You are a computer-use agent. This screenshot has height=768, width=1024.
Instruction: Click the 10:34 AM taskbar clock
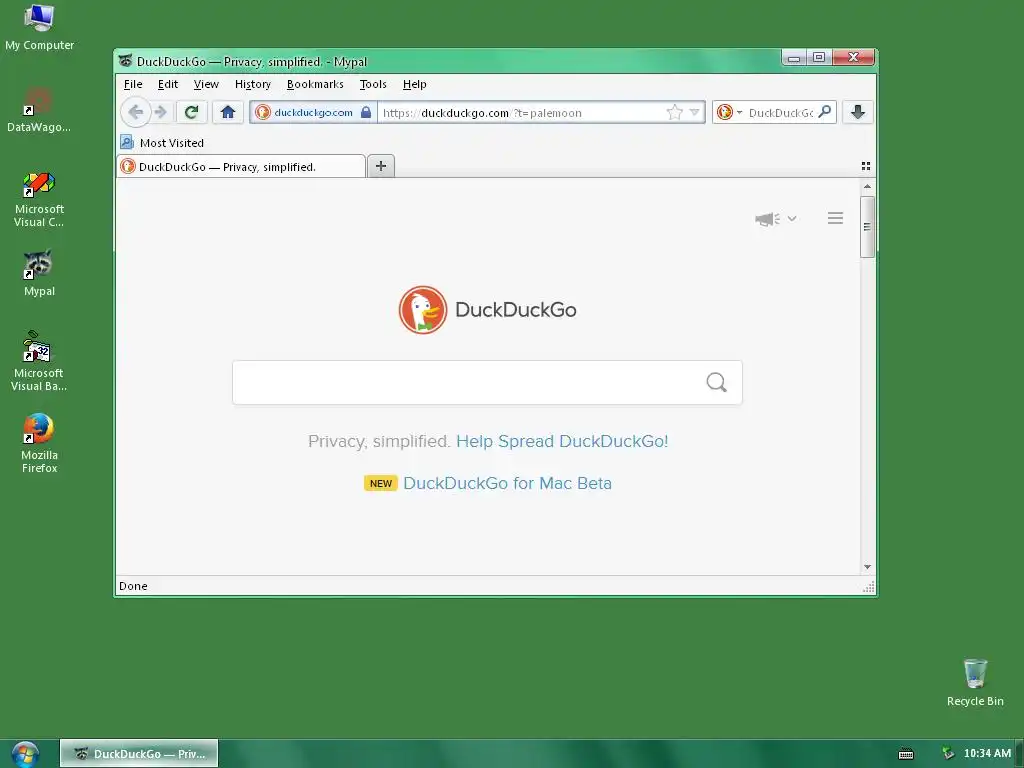pos(987,754)
